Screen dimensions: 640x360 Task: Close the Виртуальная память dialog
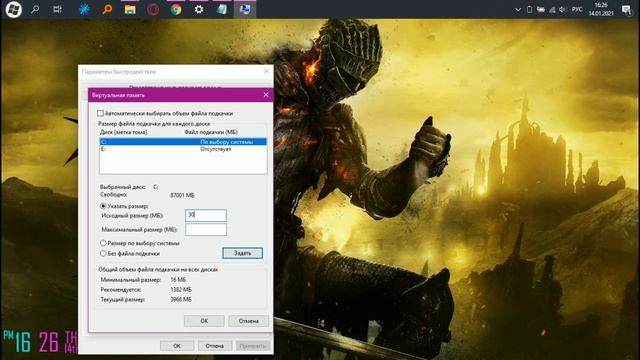coord(266,95)
